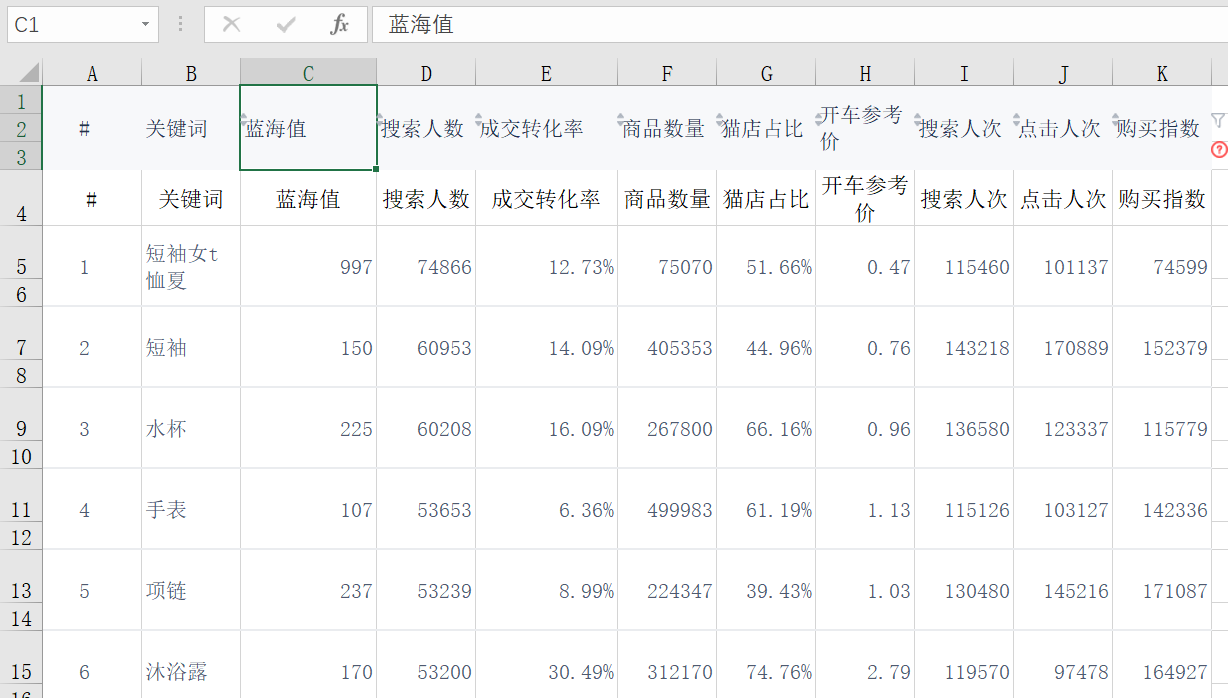
Task: Select all cells using the corner select-all button
Action: click(x=28, y=71)
